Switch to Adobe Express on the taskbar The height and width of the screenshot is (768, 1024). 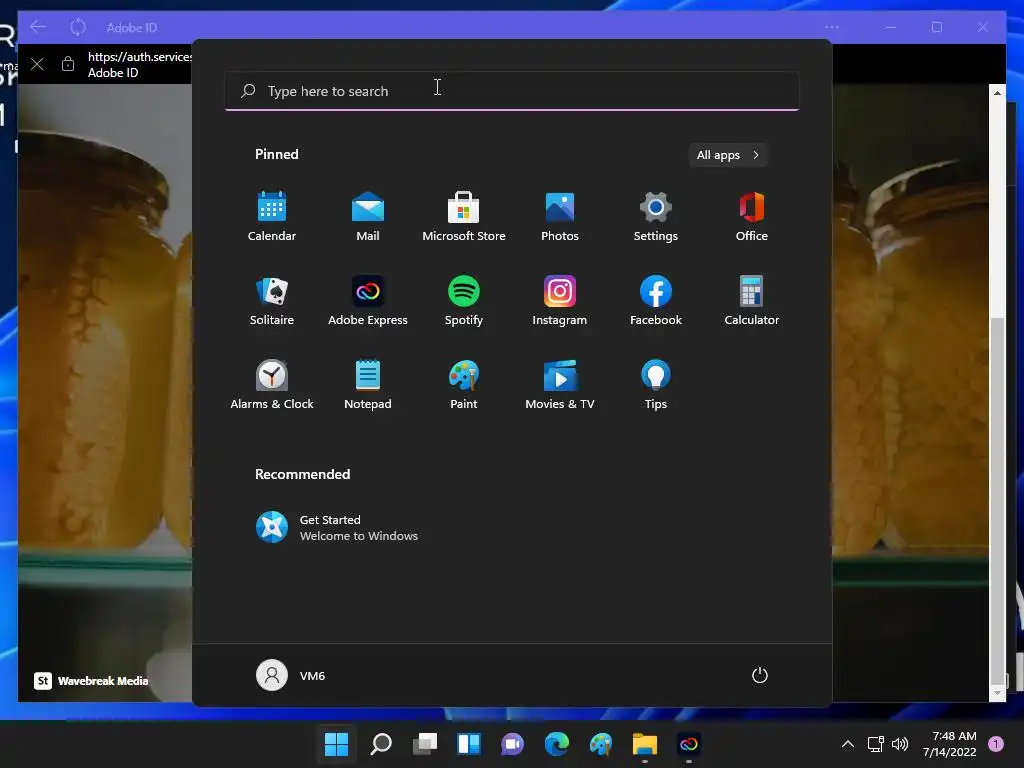coord(689,744)
